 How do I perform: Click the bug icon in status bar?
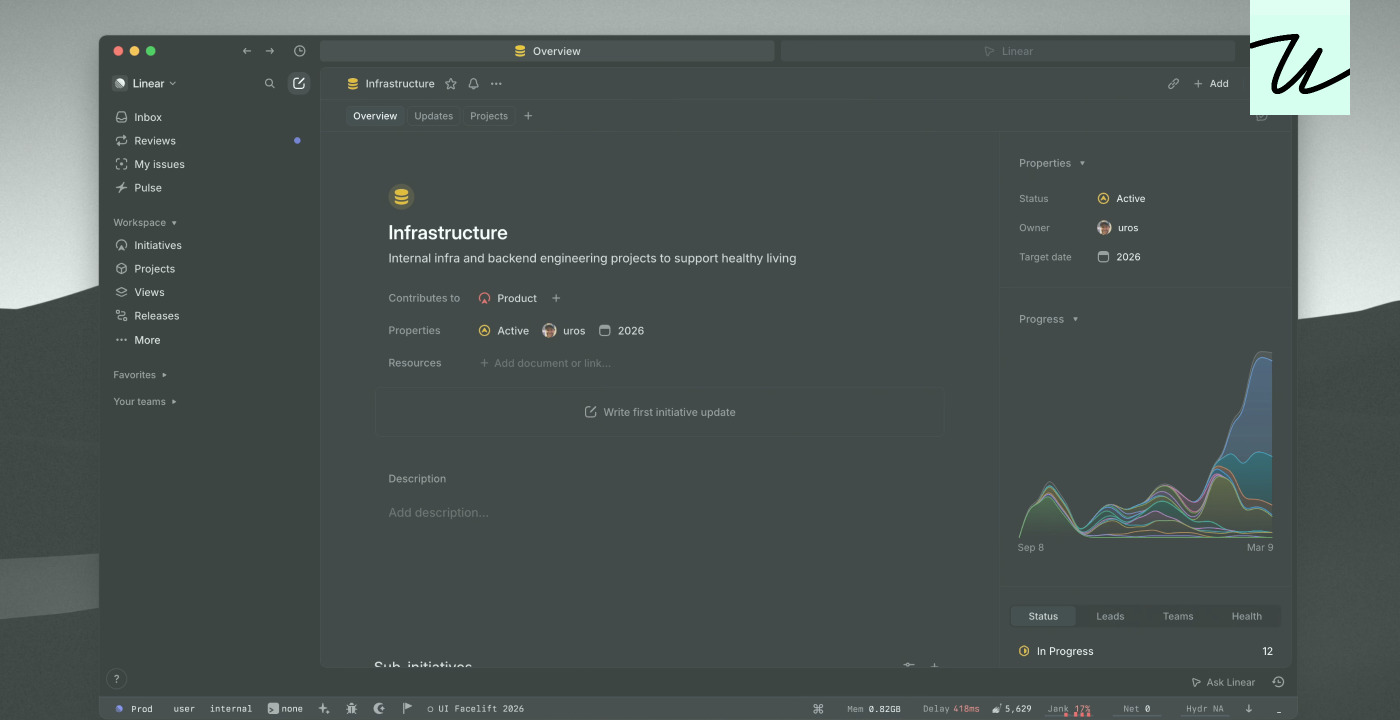point(351,709)
